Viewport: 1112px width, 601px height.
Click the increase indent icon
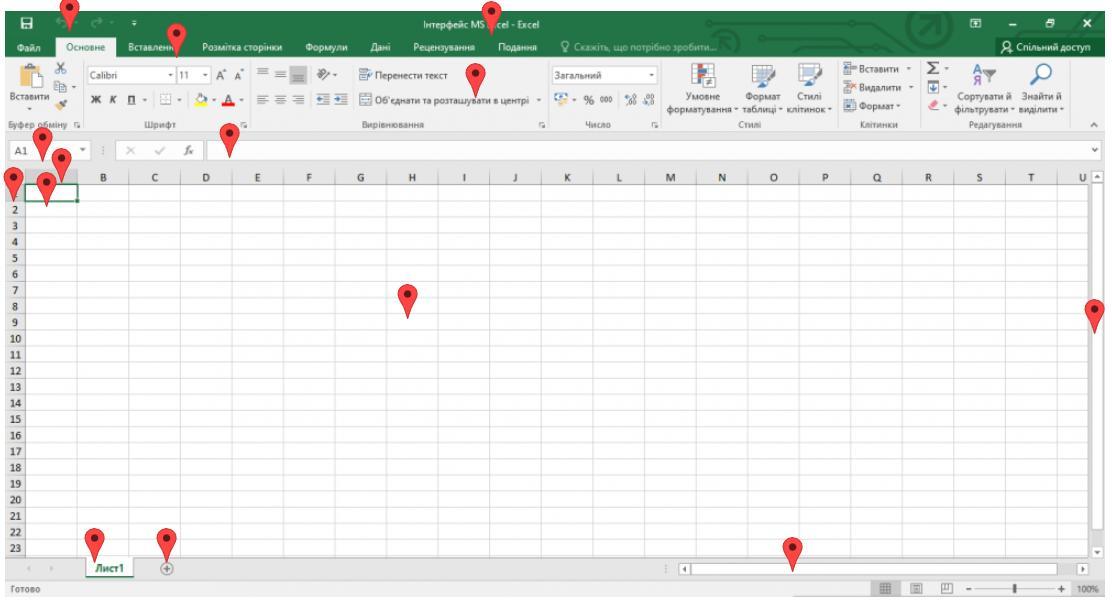pos(341,100)
